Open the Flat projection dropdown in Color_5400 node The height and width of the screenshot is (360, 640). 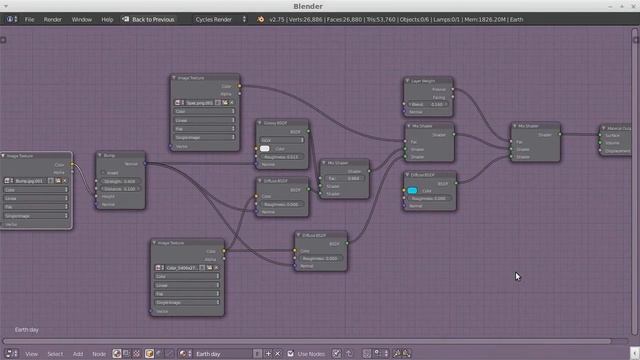[x=187, y=293]
